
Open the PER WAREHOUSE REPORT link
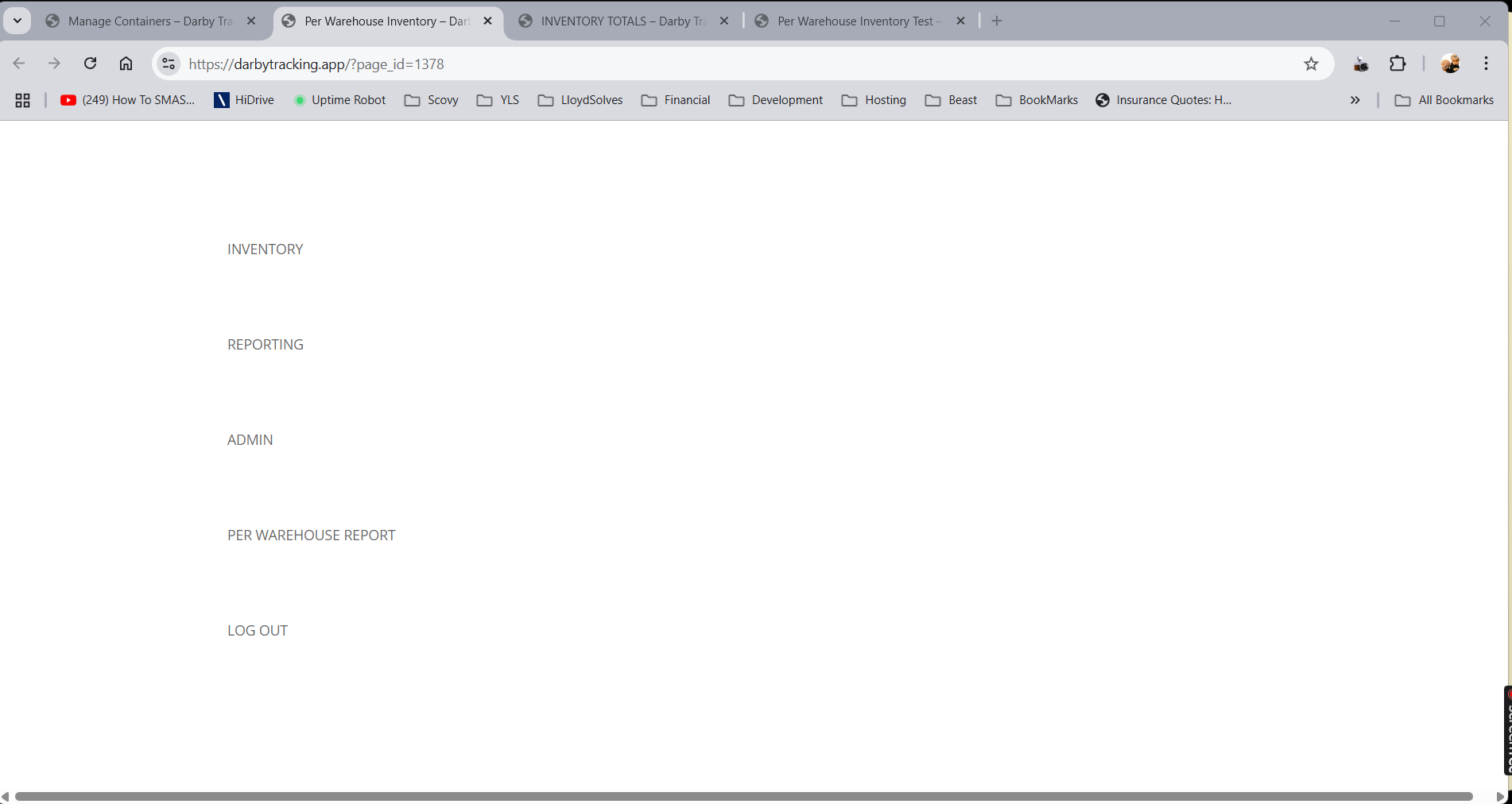tap(312, 535)
